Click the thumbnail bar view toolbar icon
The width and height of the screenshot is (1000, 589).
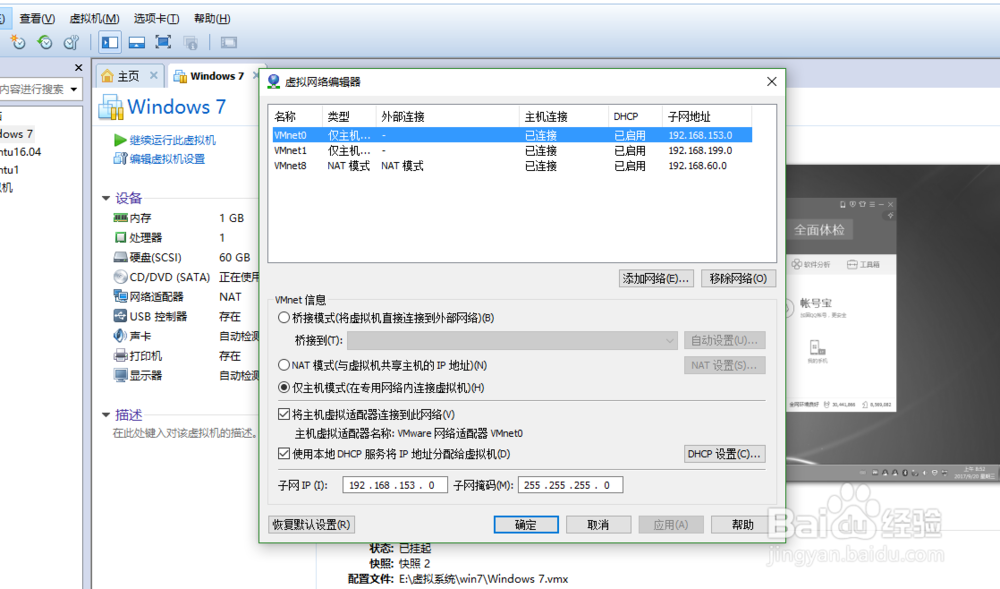[x=136, y=42]
